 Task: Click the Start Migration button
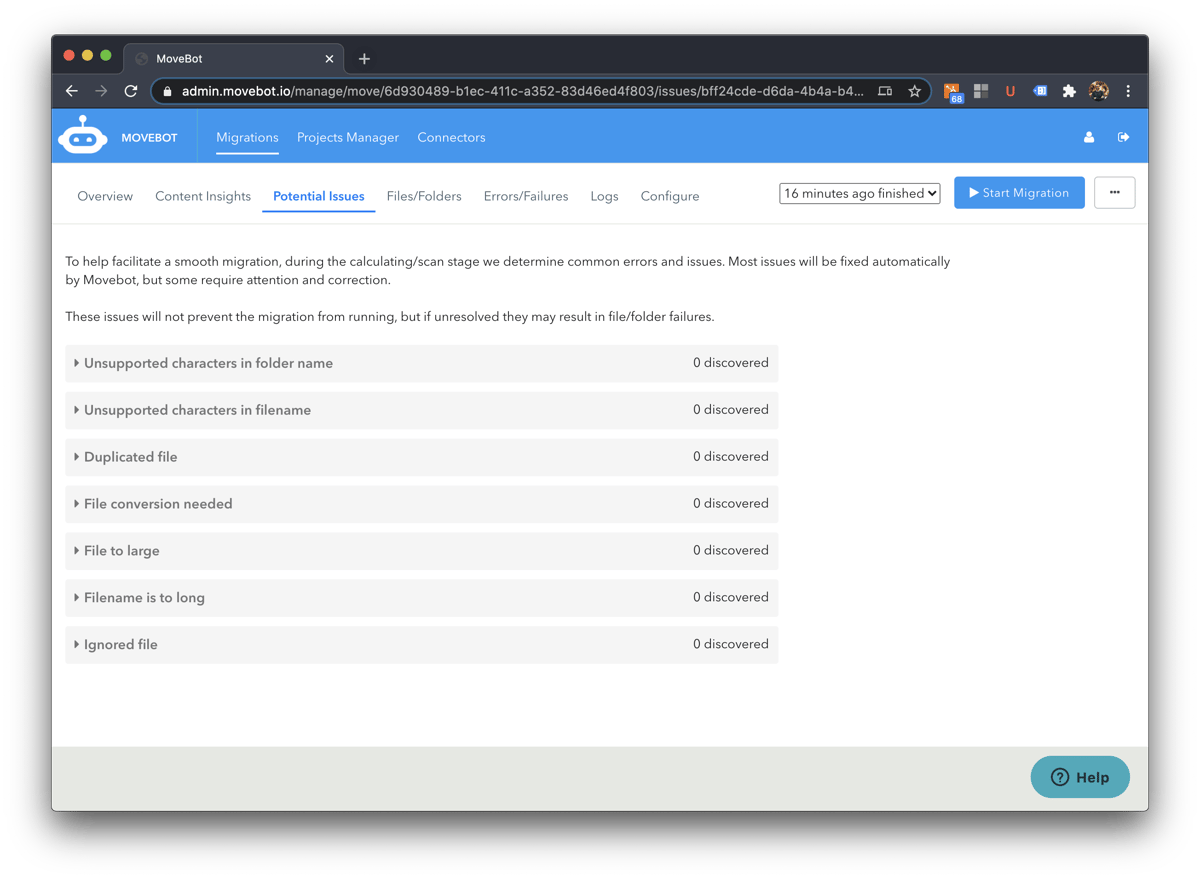[1019, 192]
